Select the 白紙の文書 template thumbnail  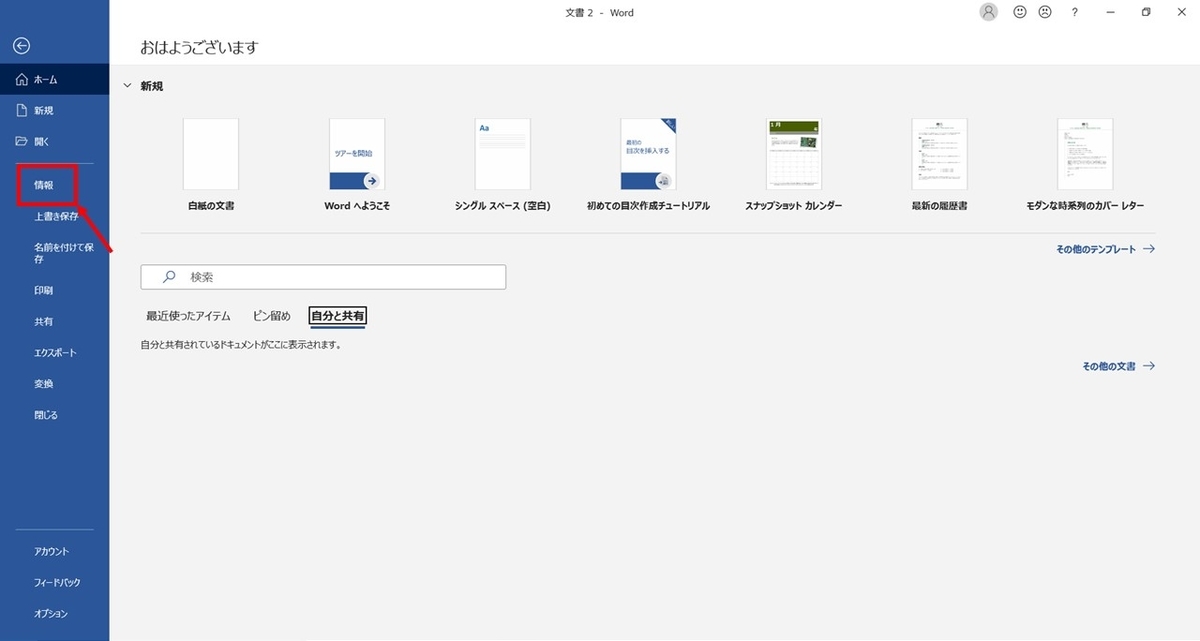[209, 154]
